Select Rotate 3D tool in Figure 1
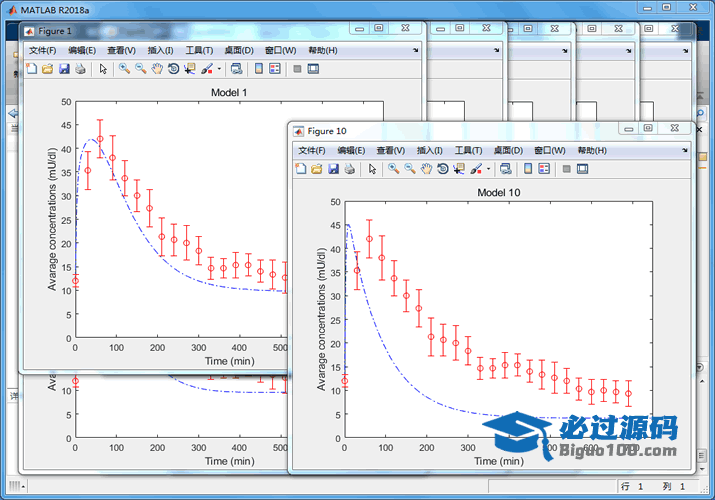The height and width of the screenshot is (500, 715). [x=173, y=69]
